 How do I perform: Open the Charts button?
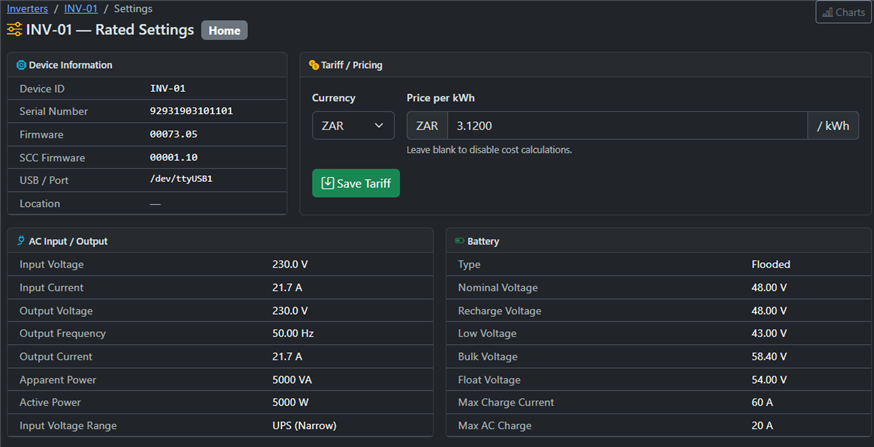pyautogui.click(x=843, y=12)
